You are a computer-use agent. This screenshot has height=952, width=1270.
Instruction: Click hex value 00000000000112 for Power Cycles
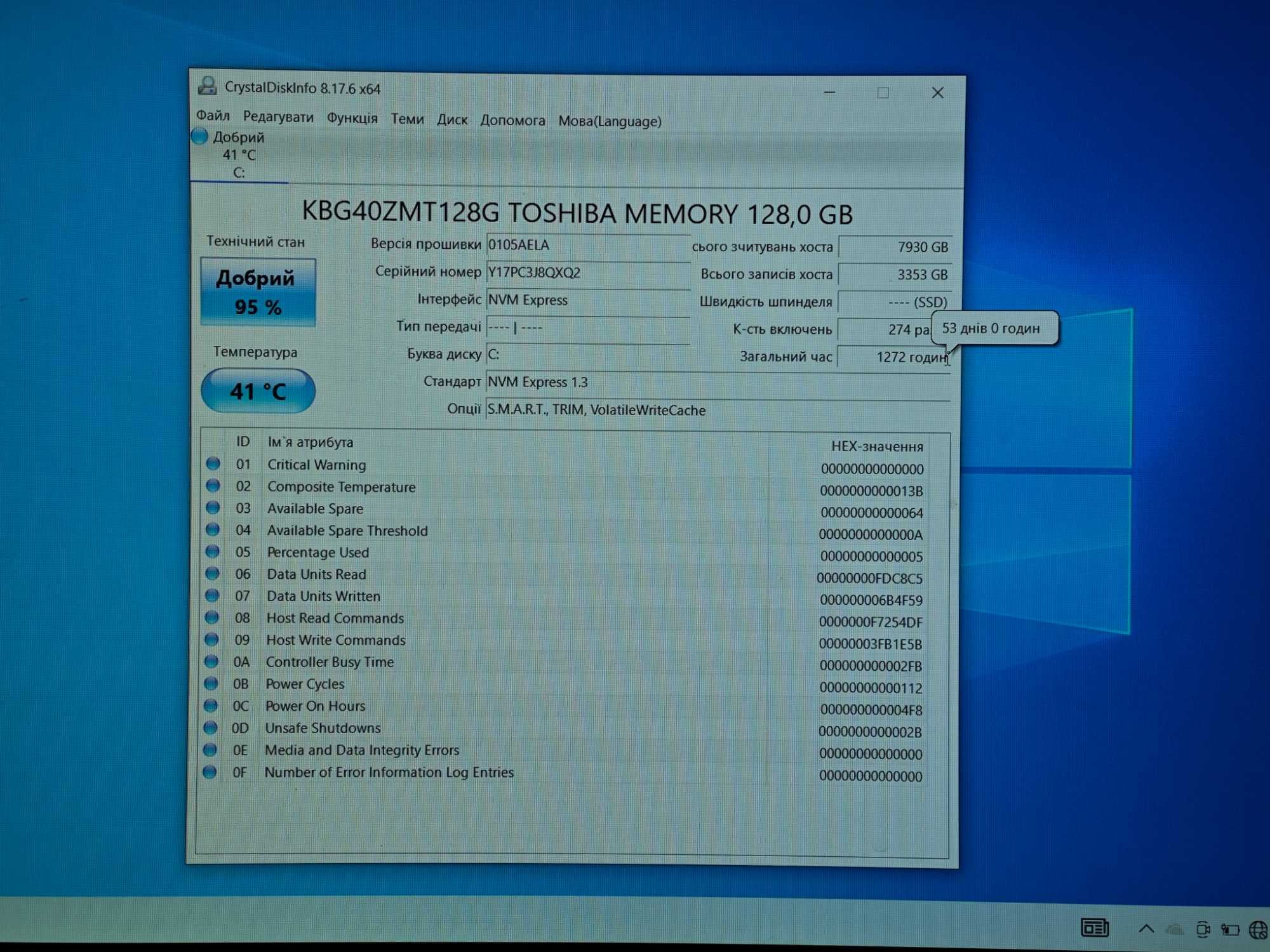pos(871,688)
